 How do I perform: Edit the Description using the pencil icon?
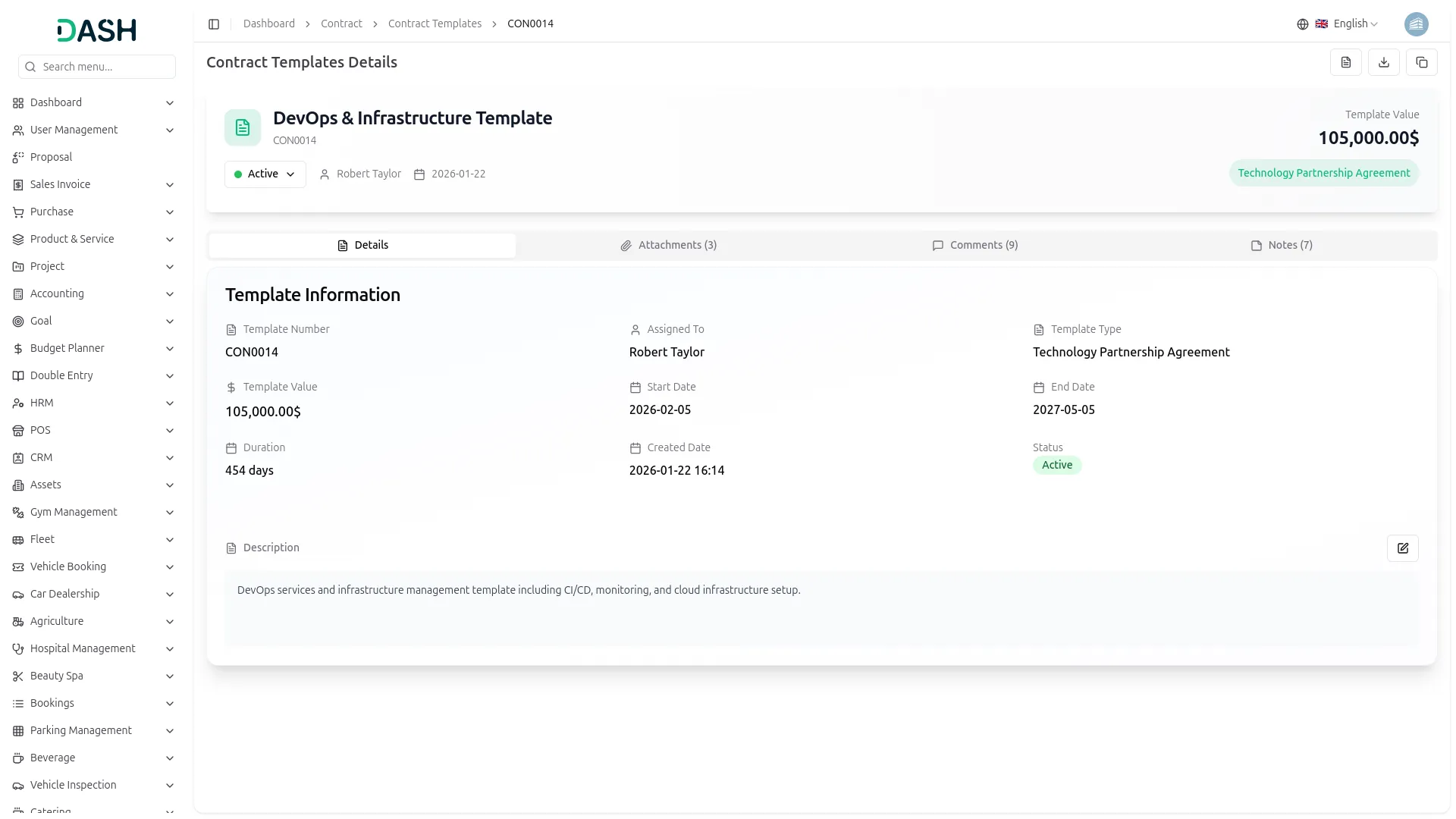point(1403,548)
